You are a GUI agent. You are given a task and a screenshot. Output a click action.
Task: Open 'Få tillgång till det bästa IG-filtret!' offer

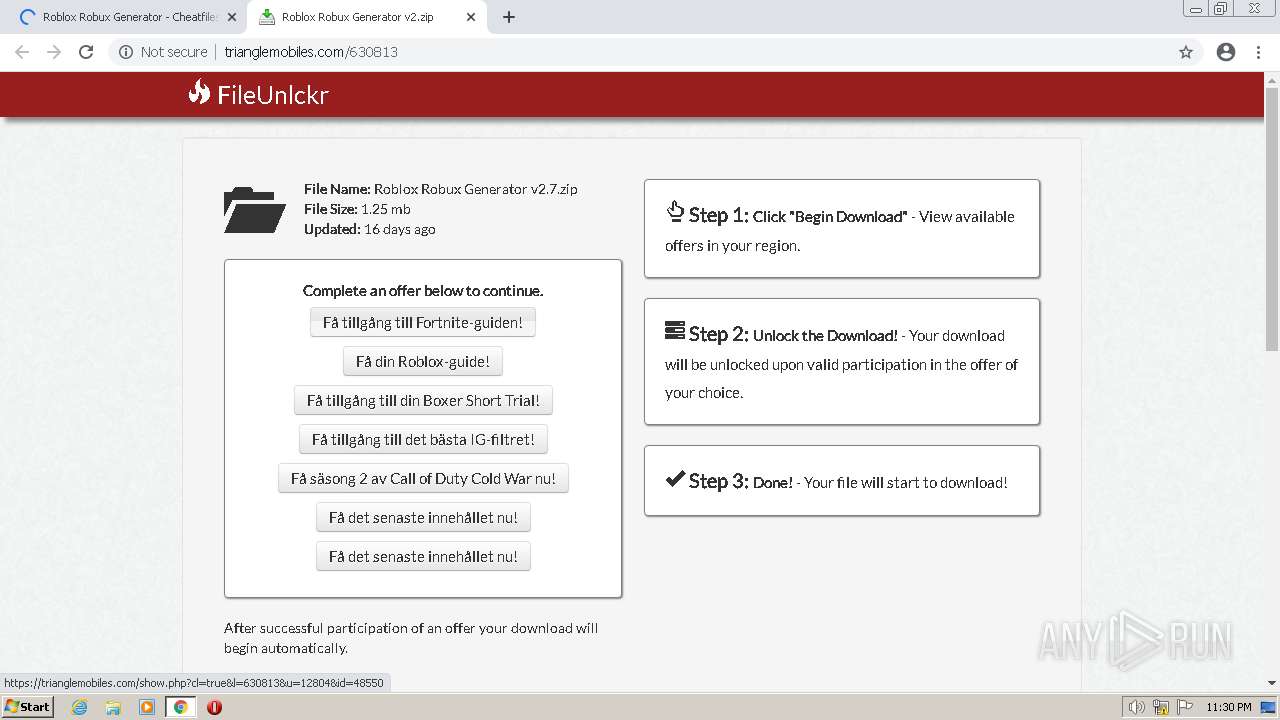point(423,440)
